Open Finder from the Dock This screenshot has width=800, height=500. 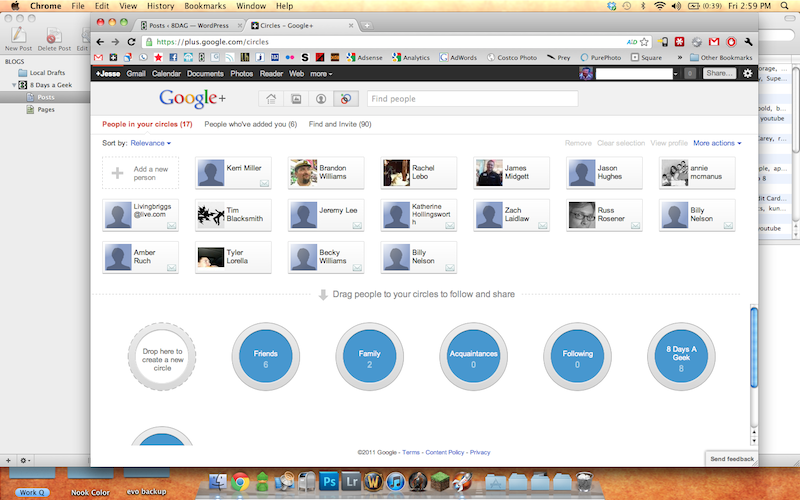tap(218, 482)
